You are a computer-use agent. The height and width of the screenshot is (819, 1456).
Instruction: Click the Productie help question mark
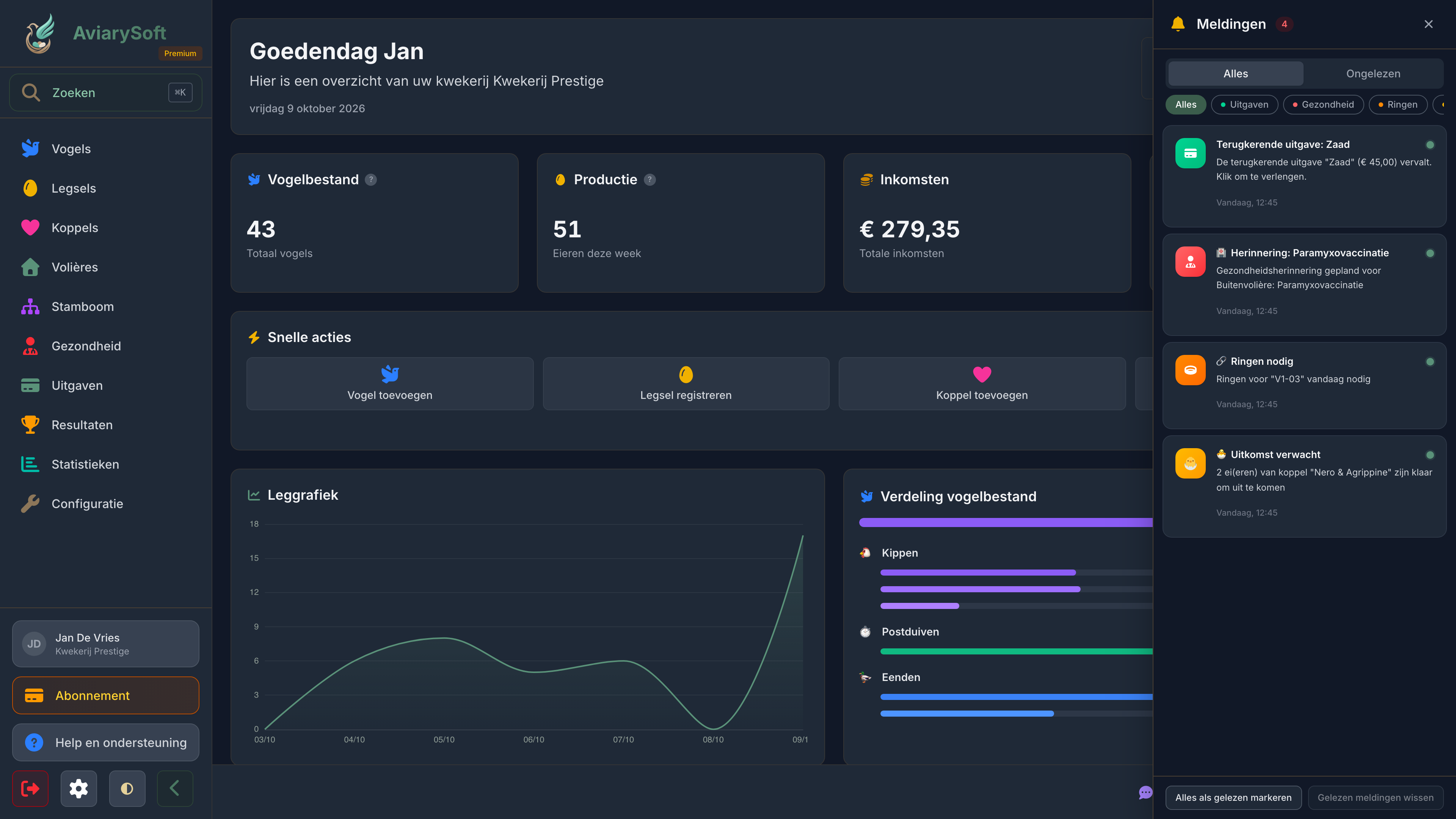650,180
